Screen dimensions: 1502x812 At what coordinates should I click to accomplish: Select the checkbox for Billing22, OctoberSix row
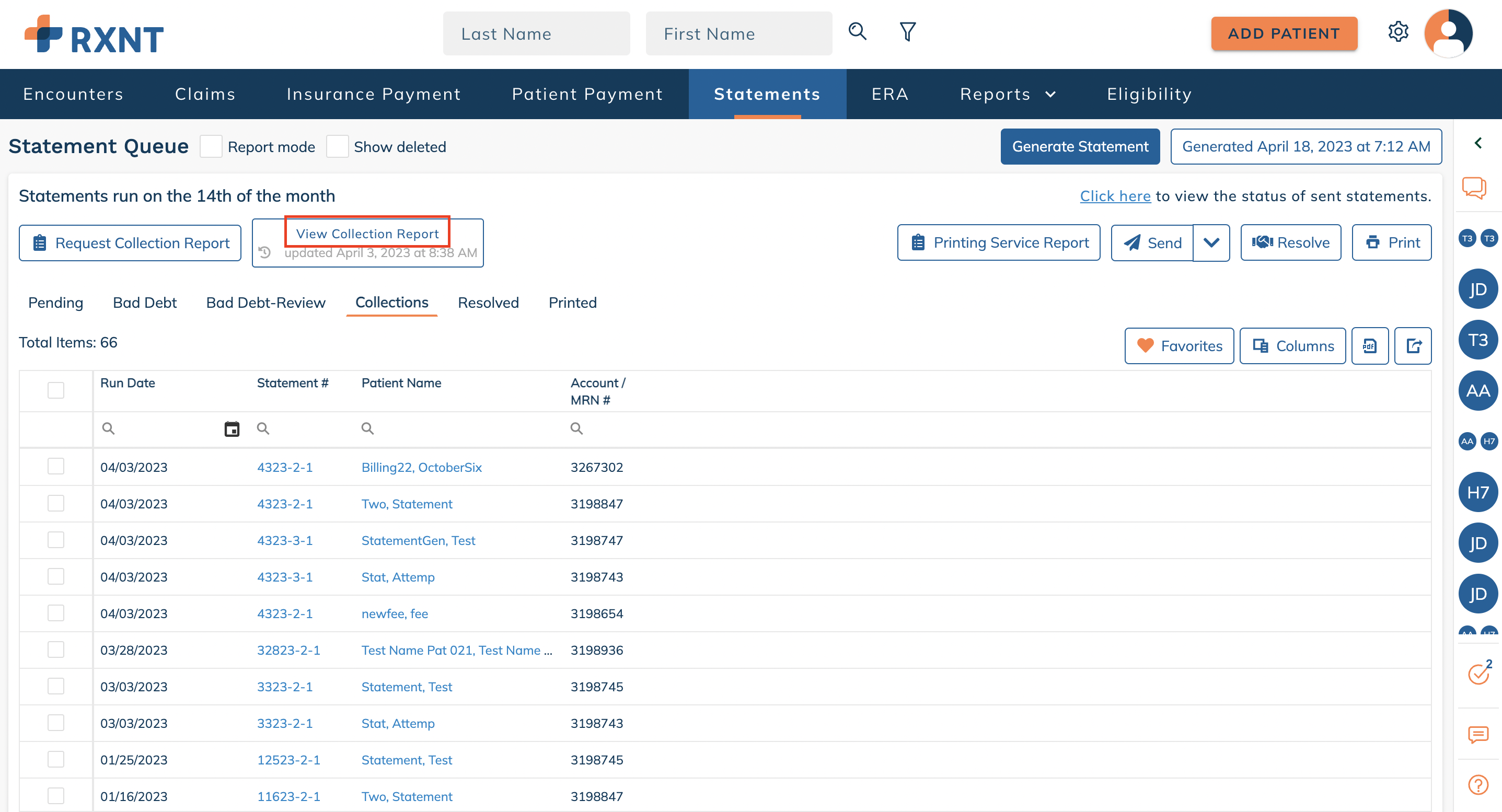[x=55, y=466]
